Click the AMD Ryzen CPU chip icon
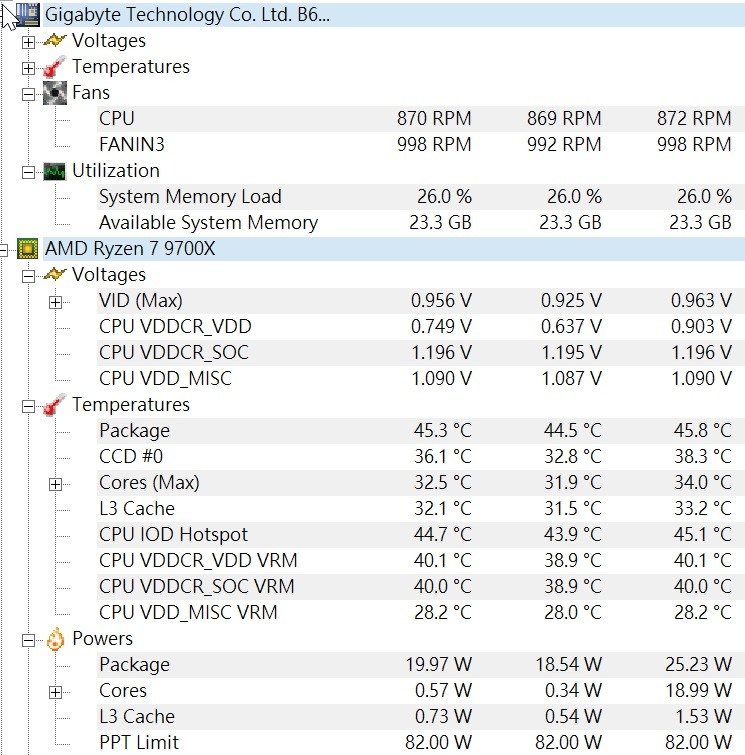Screen dimensions: 745x755 (x=27, y=248)
